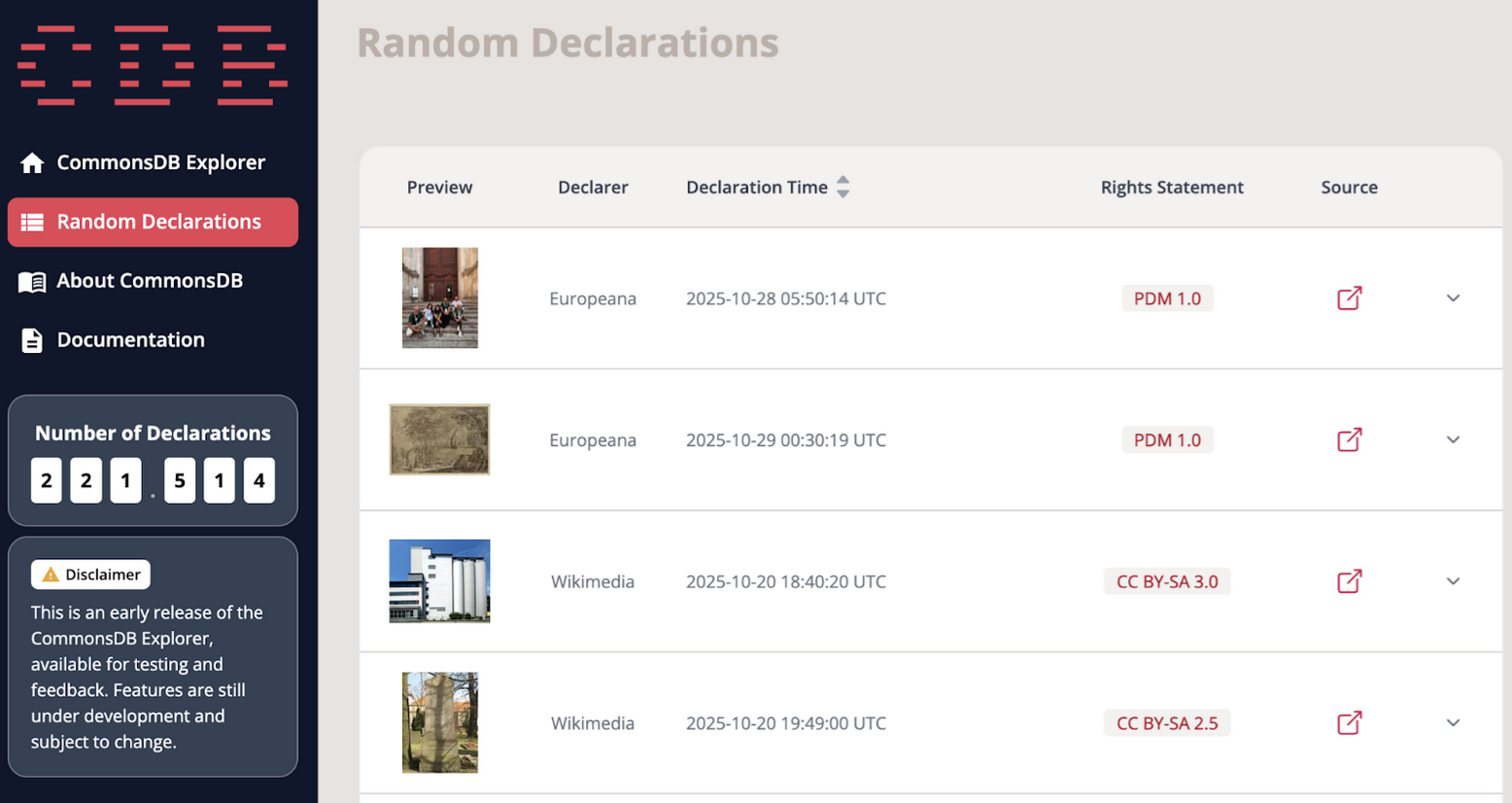The height and width of the screenshot is (803, 1512).
Task: Click the CommonsDB logo
Action: tap(153, 65)
